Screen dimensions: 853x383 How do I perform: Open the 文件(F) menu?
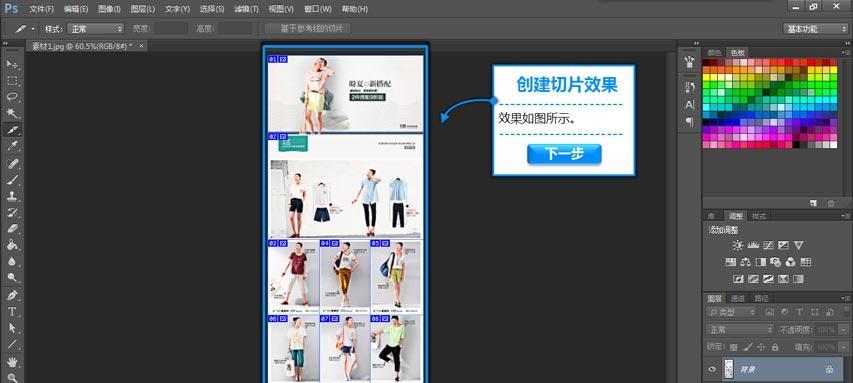[41, 9]
